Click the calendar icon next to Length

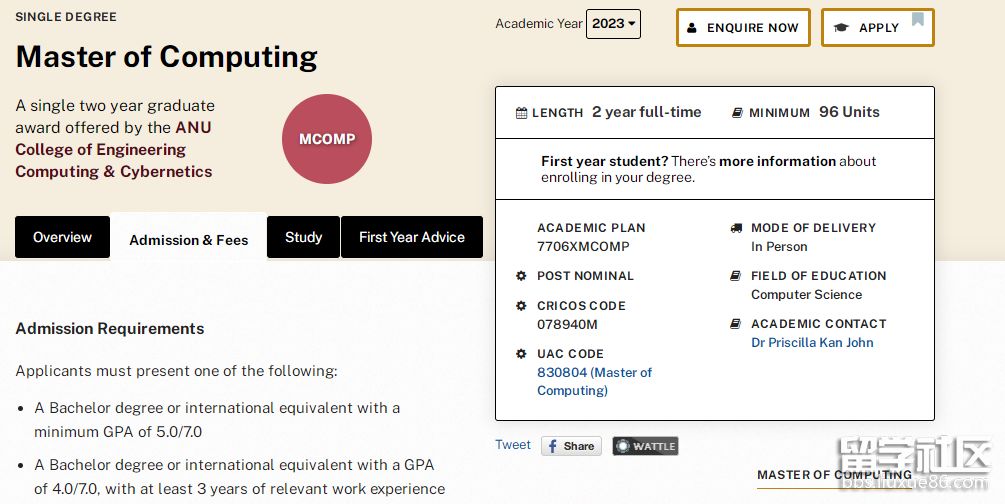[521, 113]
